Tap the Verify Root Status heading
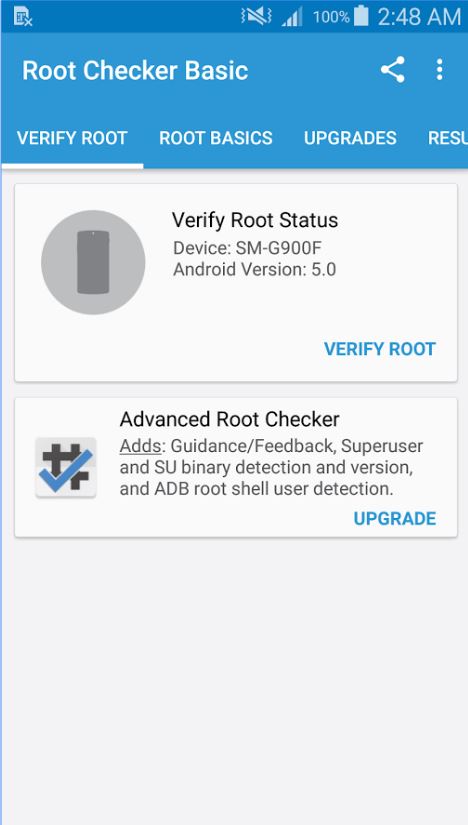The height and width of the screenshot is (825, 468). tap(255, 220)
